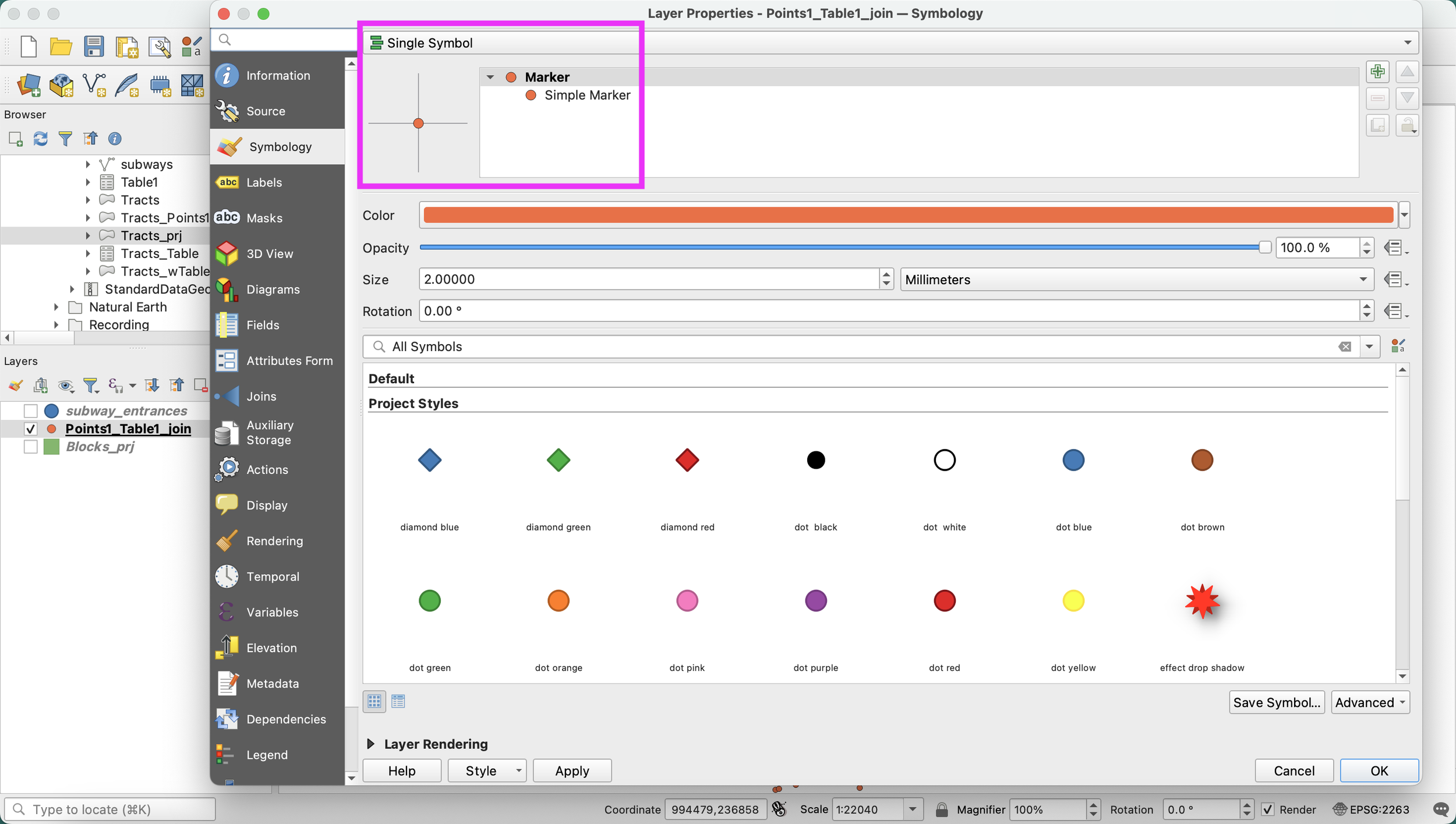Click the Save Symbol... button
1456x824 pixels.
click(1276, 702)
